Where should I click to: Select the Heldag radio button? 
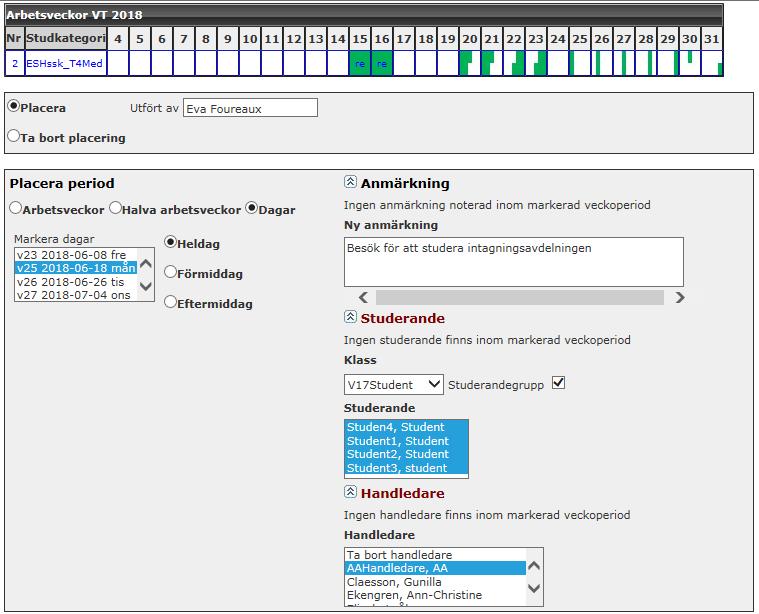tap(170, 242)
